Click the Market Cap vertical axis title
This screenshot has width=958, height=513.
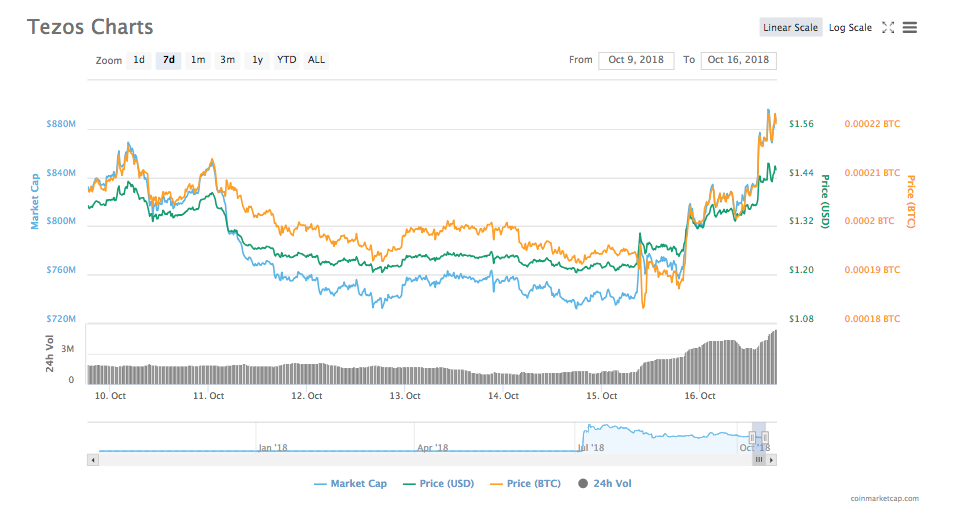tap(35, 202)
